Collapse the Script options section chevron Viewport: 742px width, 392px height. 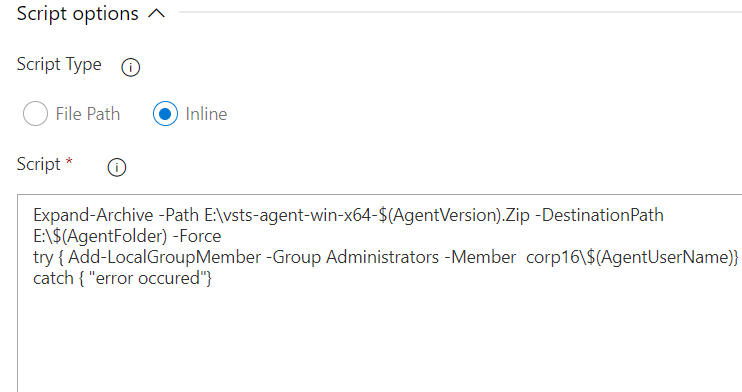(x=157, y=14)
